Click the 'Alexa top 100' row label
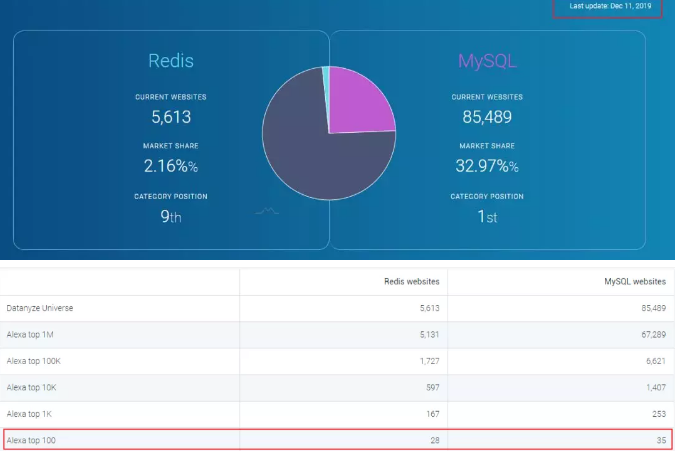The width and height of the screenshot is (678, 451). (31, 441)
